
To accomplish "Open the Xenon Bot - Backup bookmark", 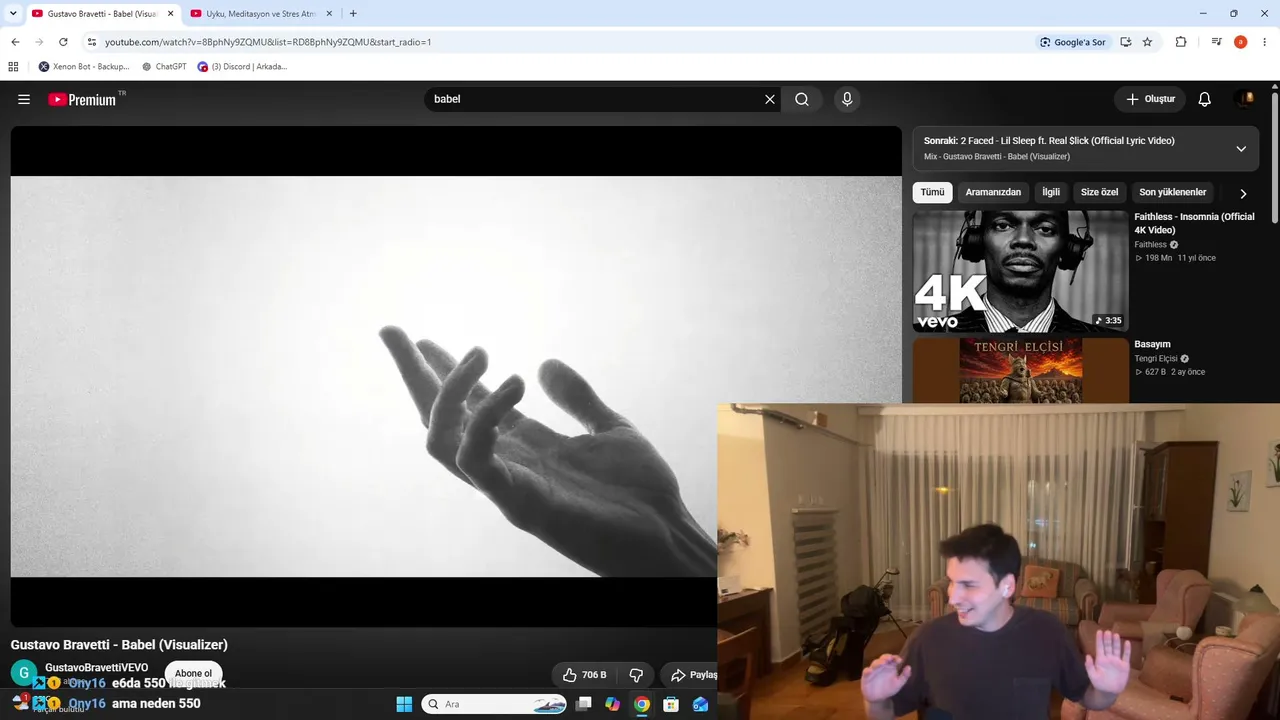I will (84, 67).
